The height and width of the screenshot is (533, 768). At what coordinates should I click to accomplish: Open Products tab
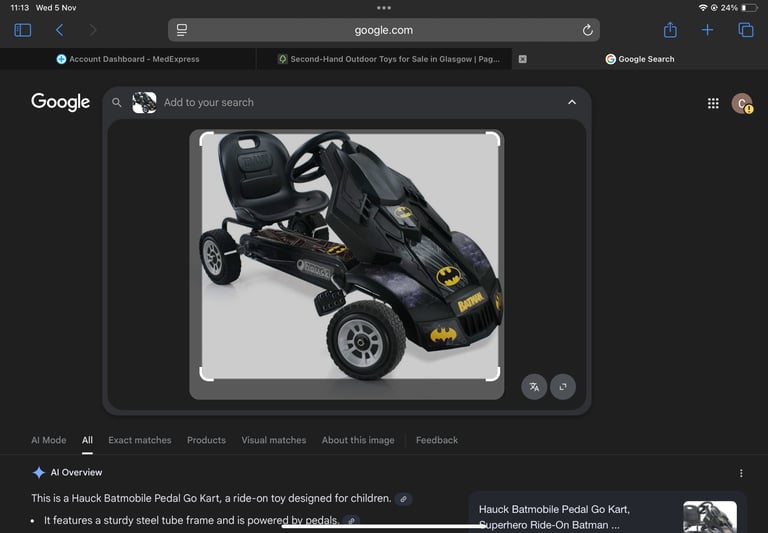click(x=206, y=440)
